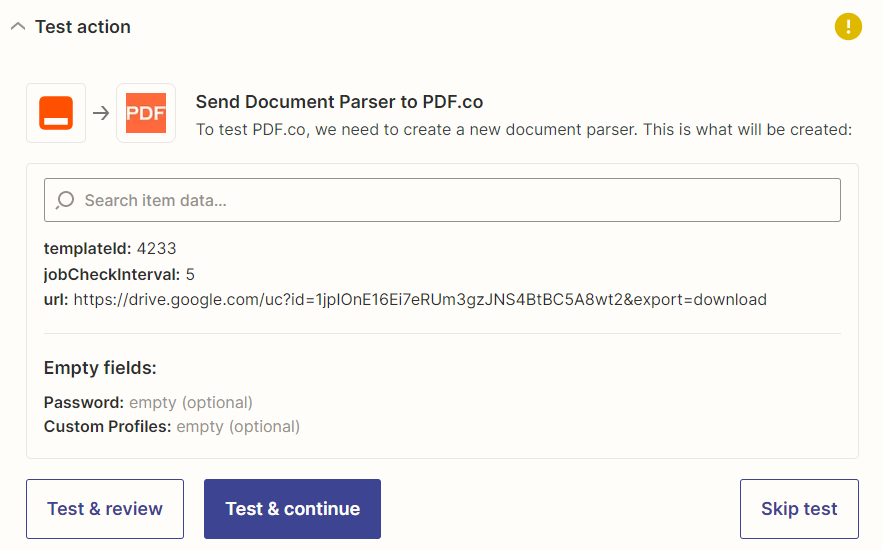The image size is (883, 551).
Task: Click the Password empty field row
Action: 148,403
